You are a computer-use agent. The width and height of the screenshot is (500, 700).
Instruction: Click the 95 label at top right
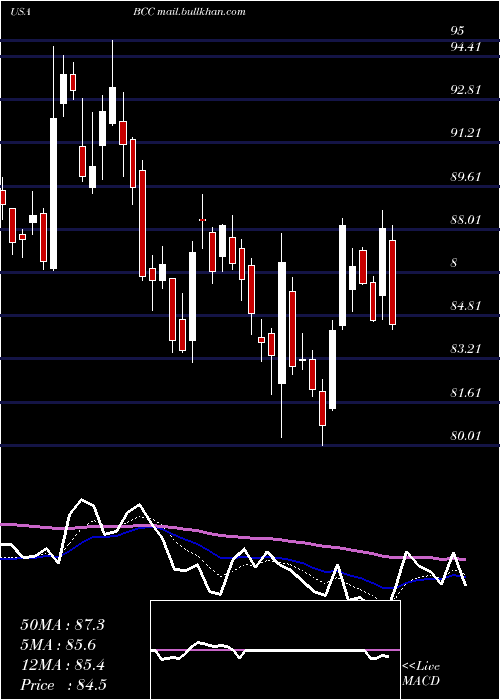pyautogui.click(x=458, y=30)
